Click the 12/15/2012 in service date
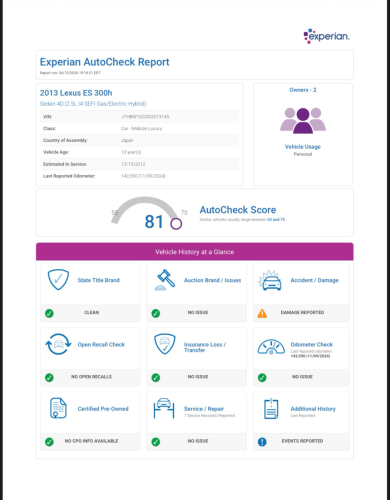Screen dimensions: 390x500 pos(133,164)
